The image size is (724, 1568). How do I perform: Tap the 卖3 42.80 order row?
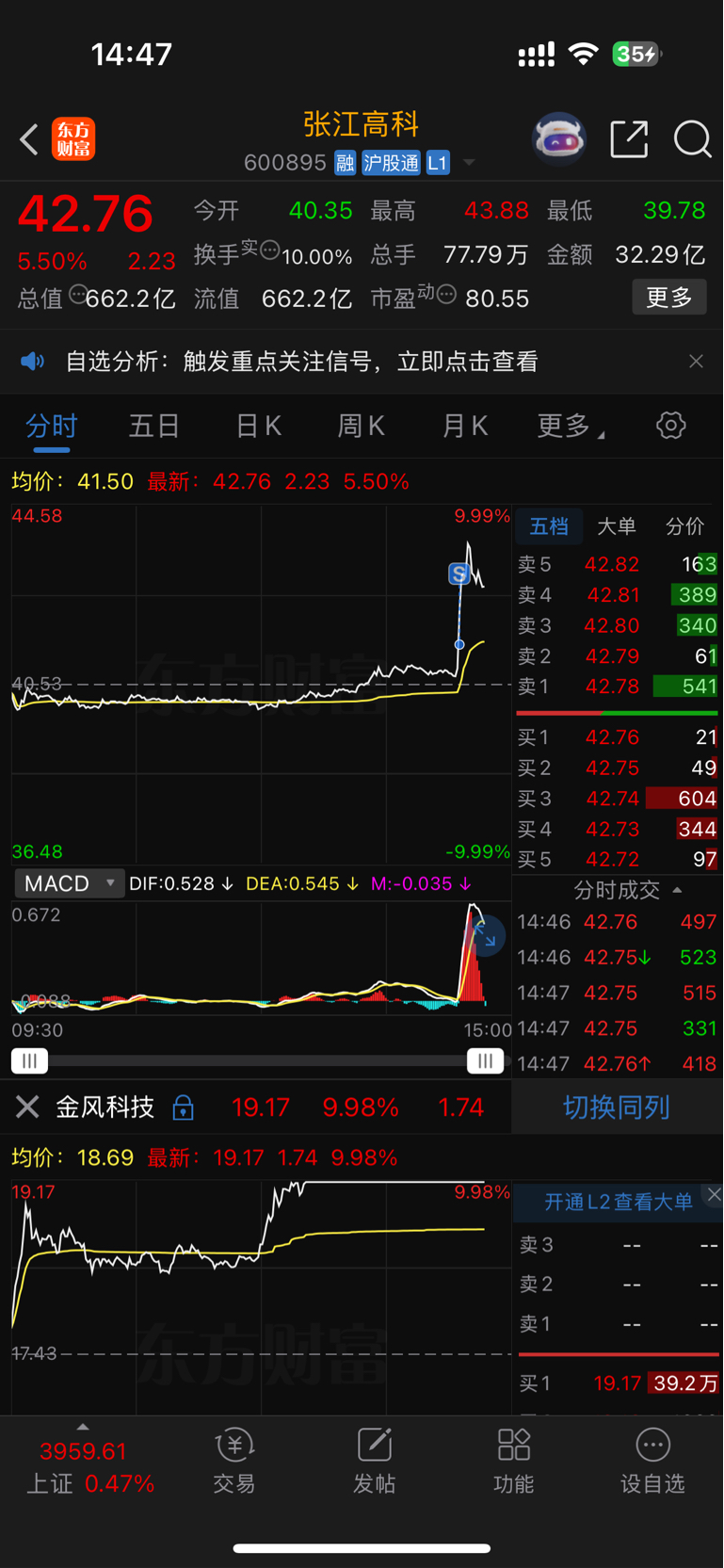point(618,625)
